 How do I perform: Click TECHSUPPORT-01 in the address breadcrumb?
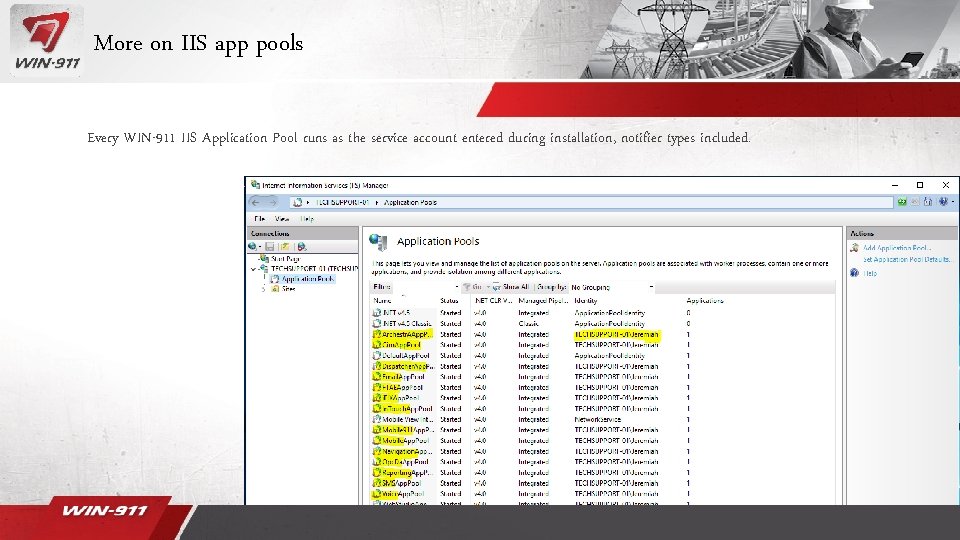tap(342, 203)
